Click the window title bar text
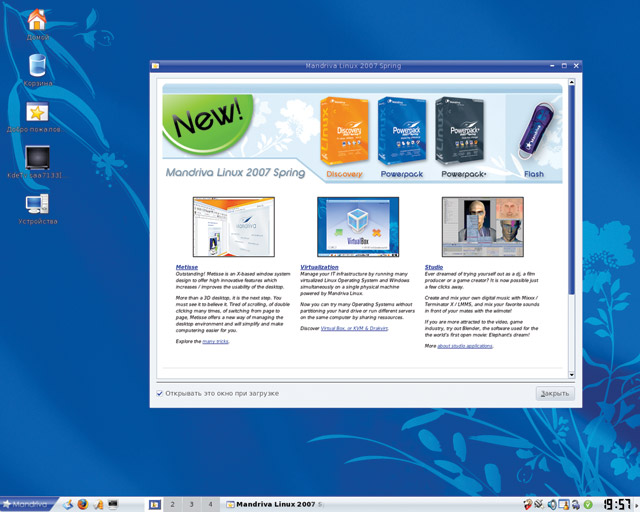This screenshot has width=640, height=512. pos(353,65)
